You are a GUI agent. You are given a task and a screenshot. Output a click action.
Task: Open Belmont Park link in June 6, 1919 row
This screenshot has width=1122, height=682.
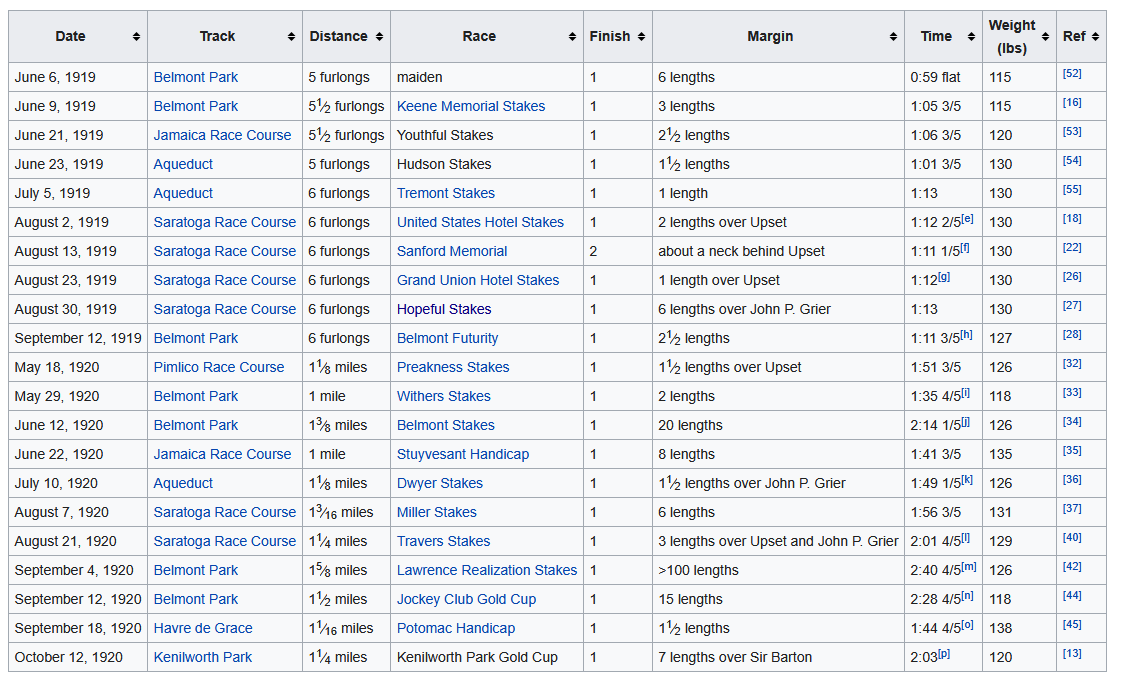click(195, 77)
